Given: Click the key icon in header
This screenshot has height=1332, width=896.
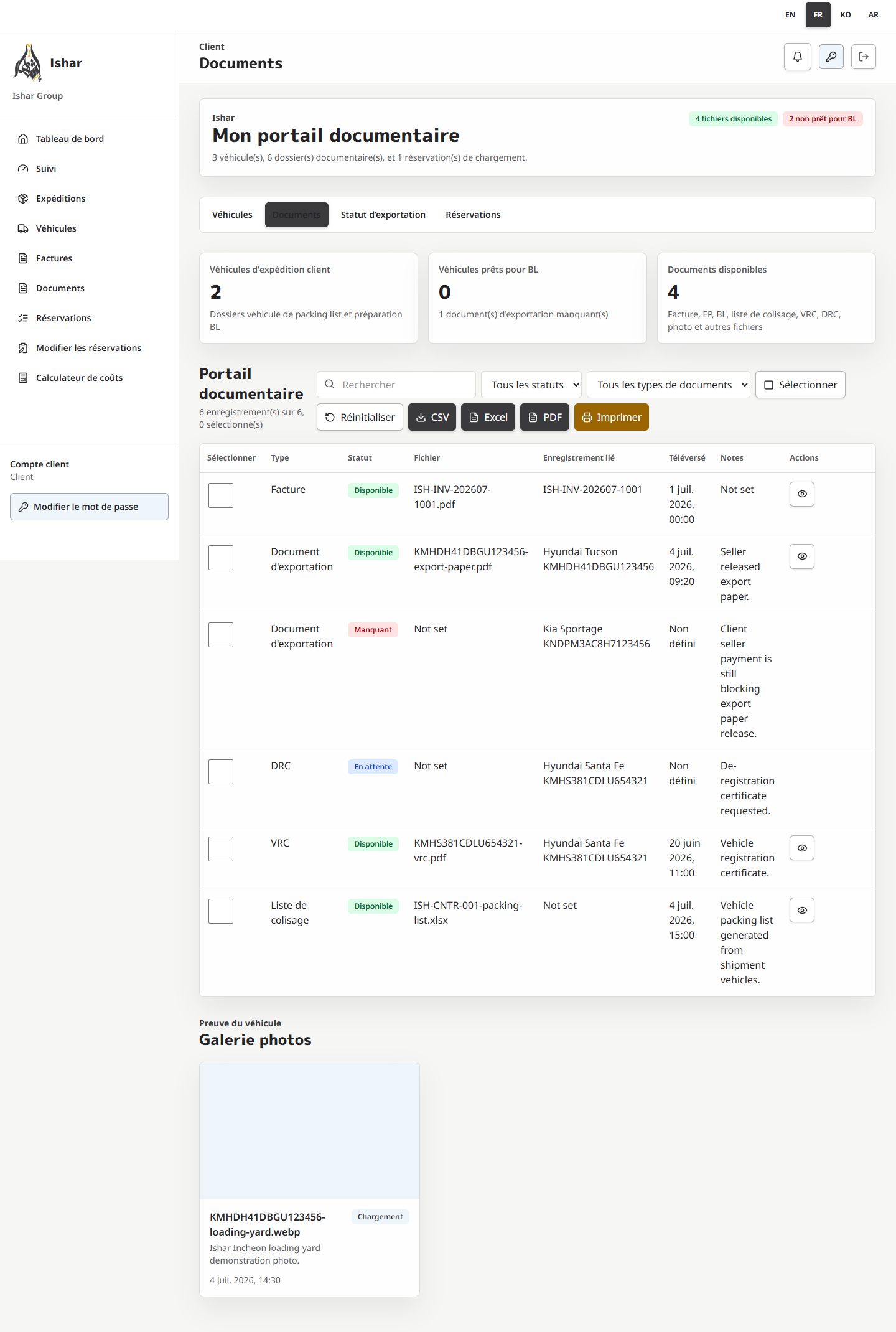Looking at the screenshot, I should [x=831, y=57].
